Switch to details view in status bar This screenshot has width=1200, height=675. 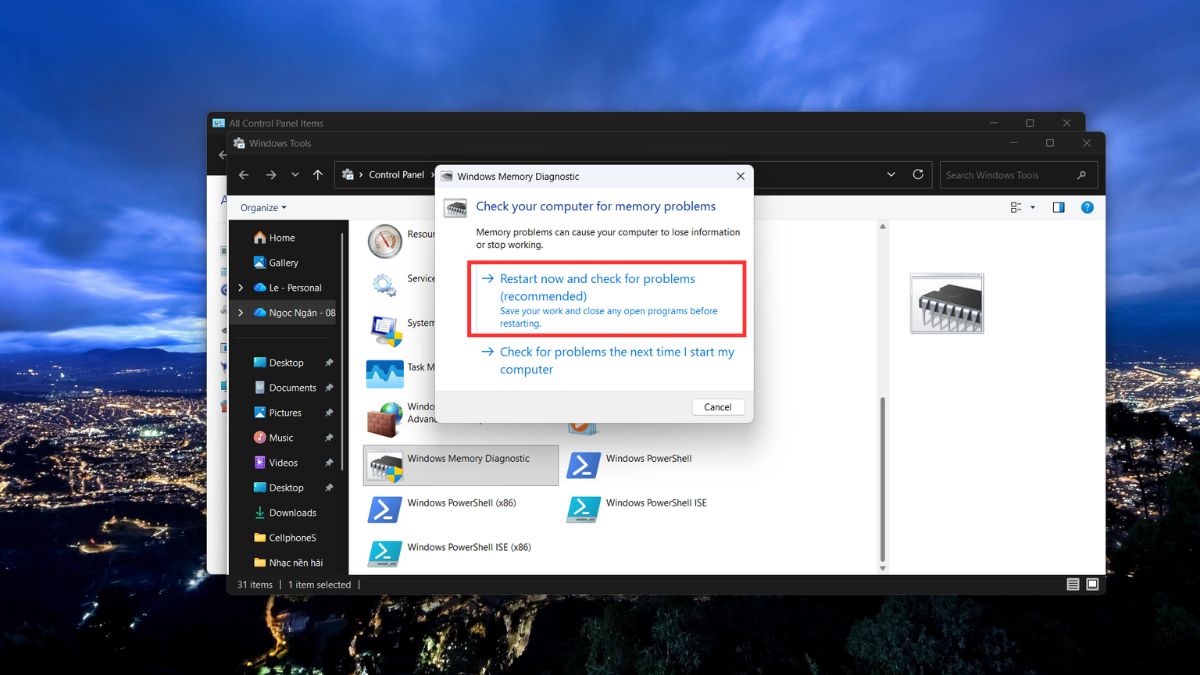click(x=1073, y=584)
